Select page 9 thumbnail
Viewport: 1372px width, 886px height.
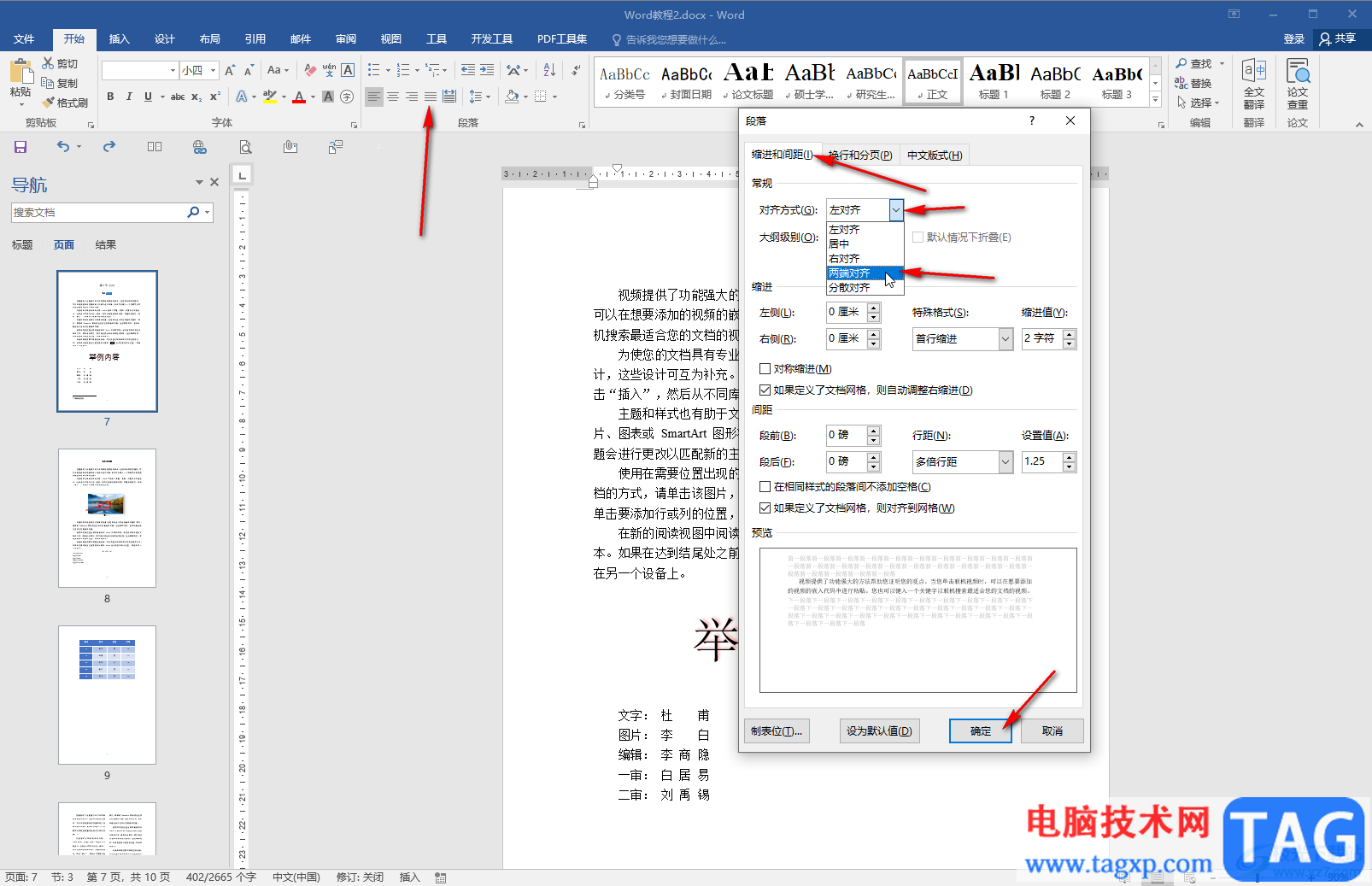coord(107,695)
